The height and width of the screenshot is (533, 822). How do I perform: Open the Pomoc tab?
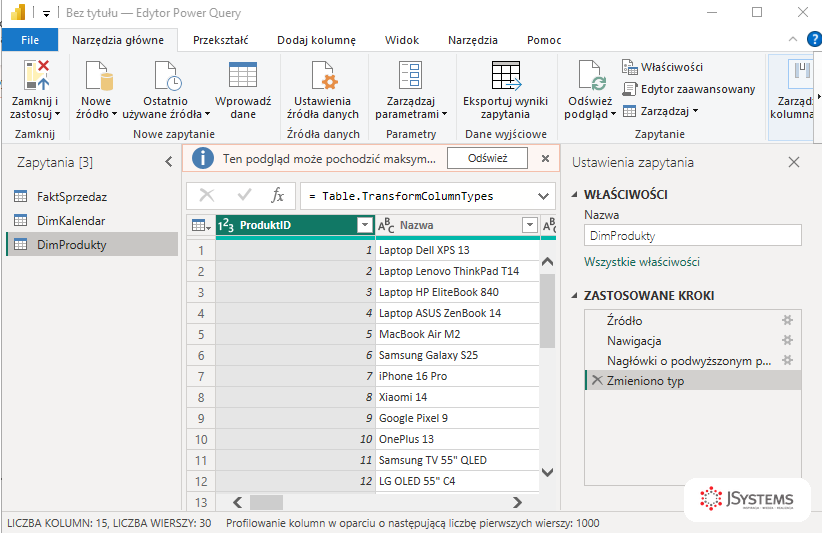pyautogui.click(x=544, y=40)
